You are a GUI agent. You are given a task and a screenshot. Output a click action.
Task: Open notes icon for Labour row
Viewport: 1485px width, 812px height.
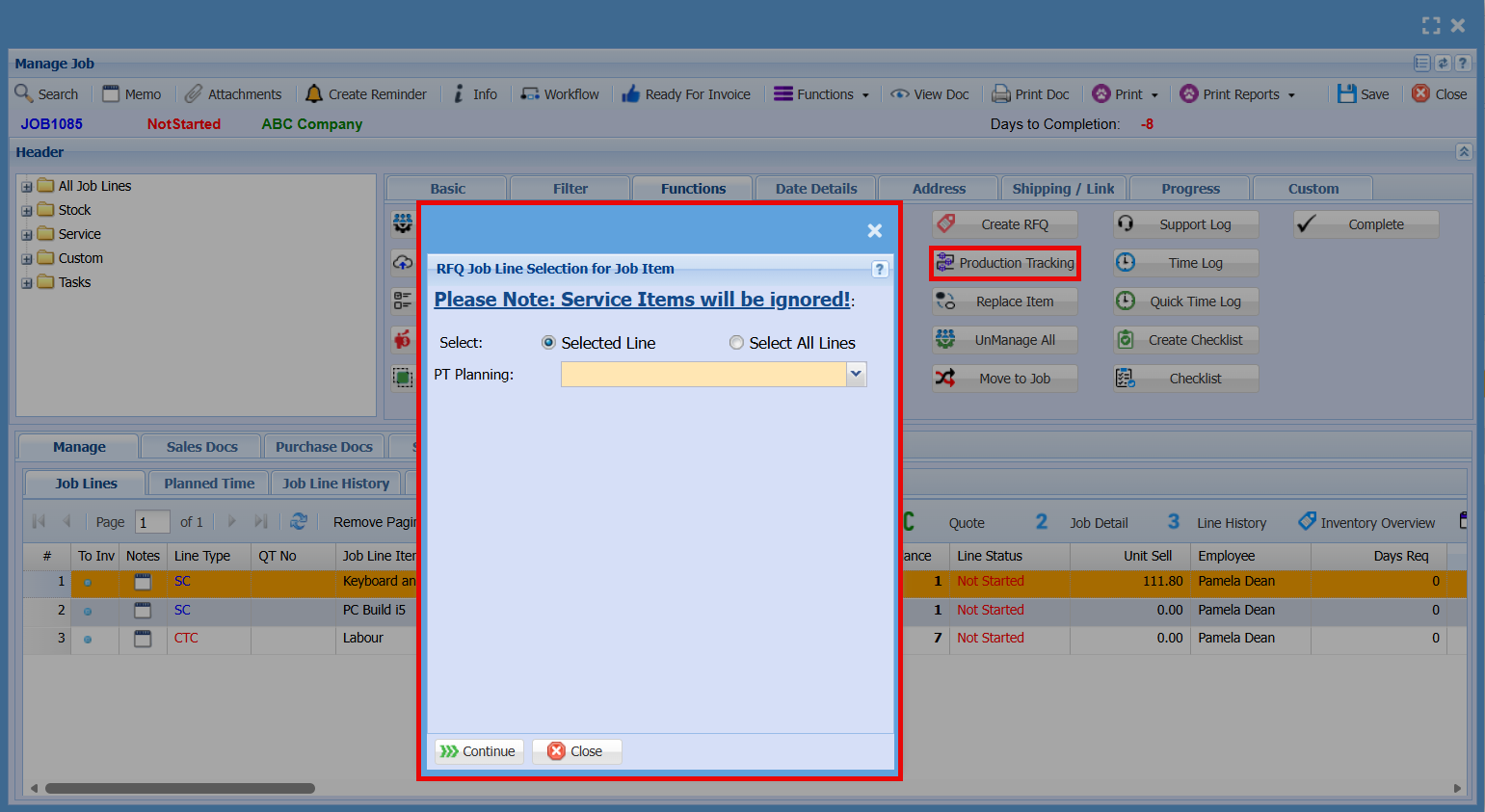click(143, 639)
